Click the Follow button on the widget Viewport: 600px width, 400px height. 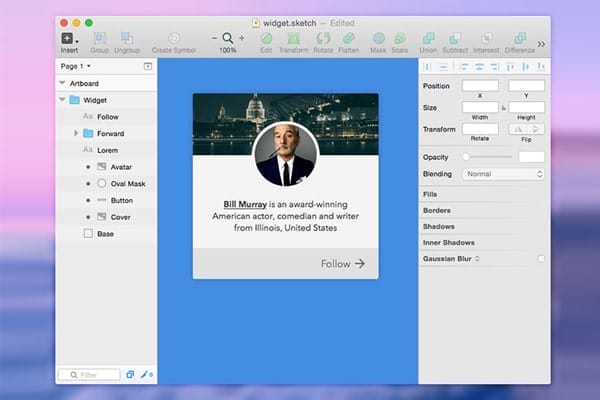coord(342,264)
